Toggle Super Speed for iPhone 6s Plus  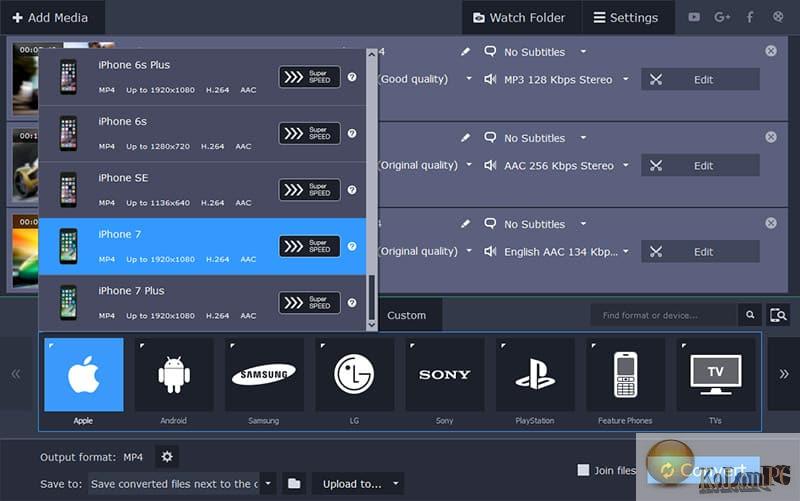(x=309, y=77)
